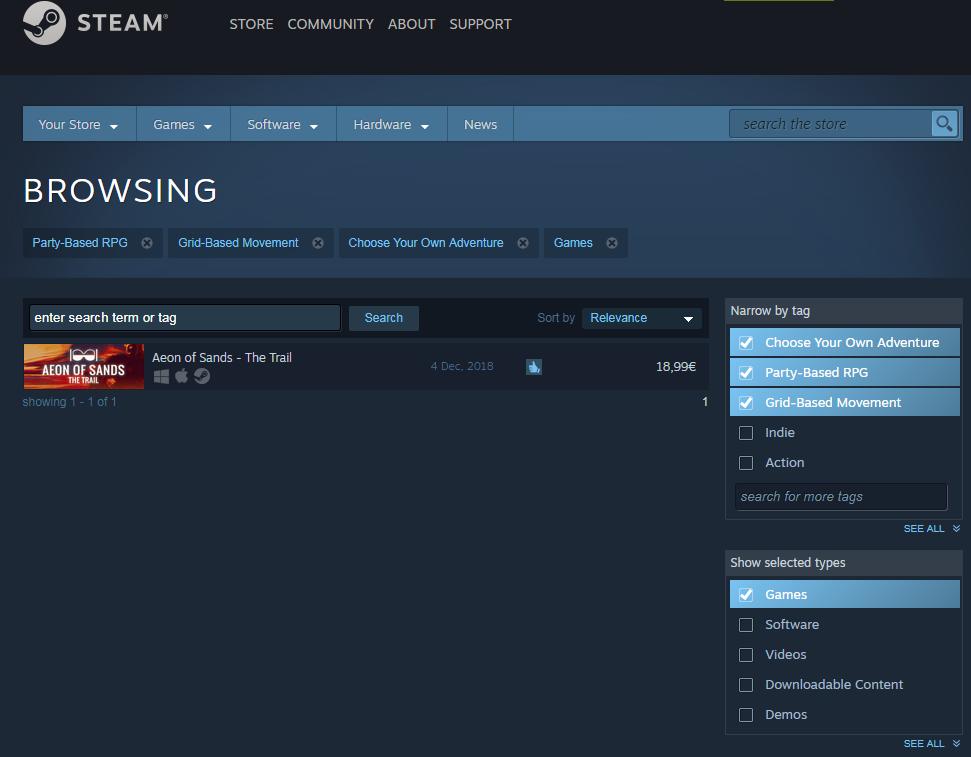Viewport: 971px width, 757px height.
Task: Open the SUPPORT top menu
Action: pyautogui.click(x=480, y=24)
